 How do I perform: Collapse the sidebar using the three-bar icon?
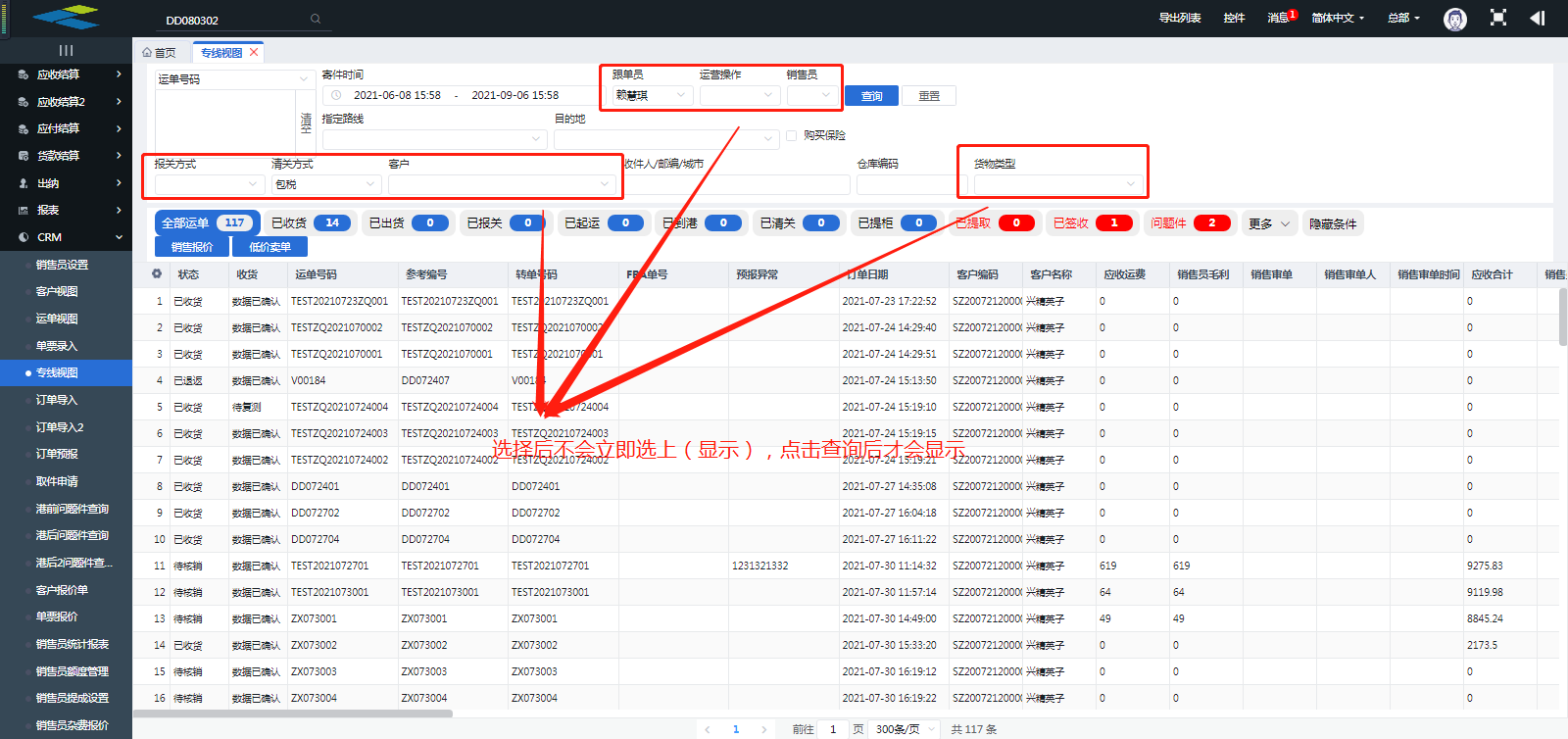coord(66,50)
